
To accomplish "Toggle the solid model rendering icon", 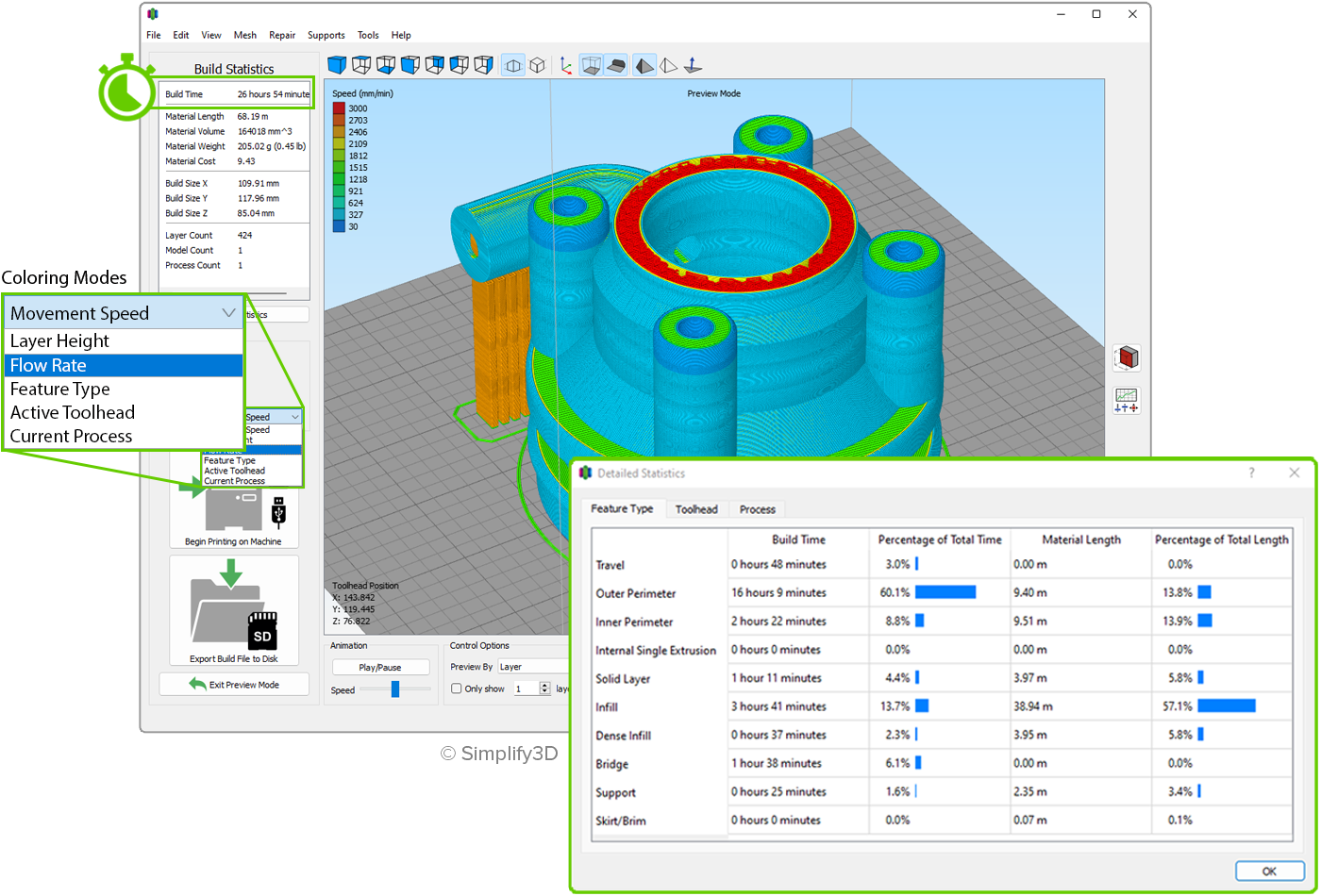I will click(644, 65).
